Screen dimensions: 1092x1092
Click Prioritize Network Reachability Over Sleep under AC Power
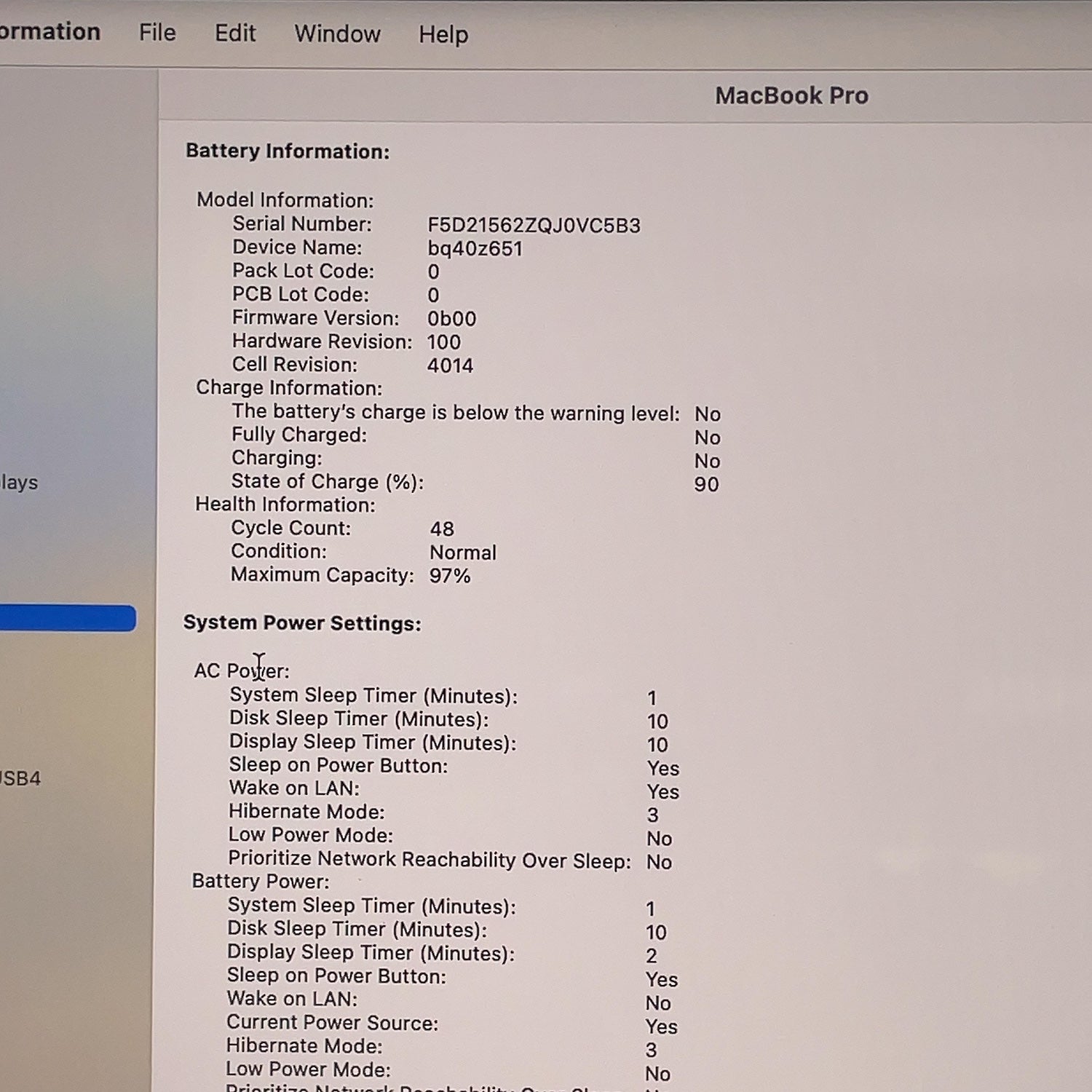(x=430, y=860)
